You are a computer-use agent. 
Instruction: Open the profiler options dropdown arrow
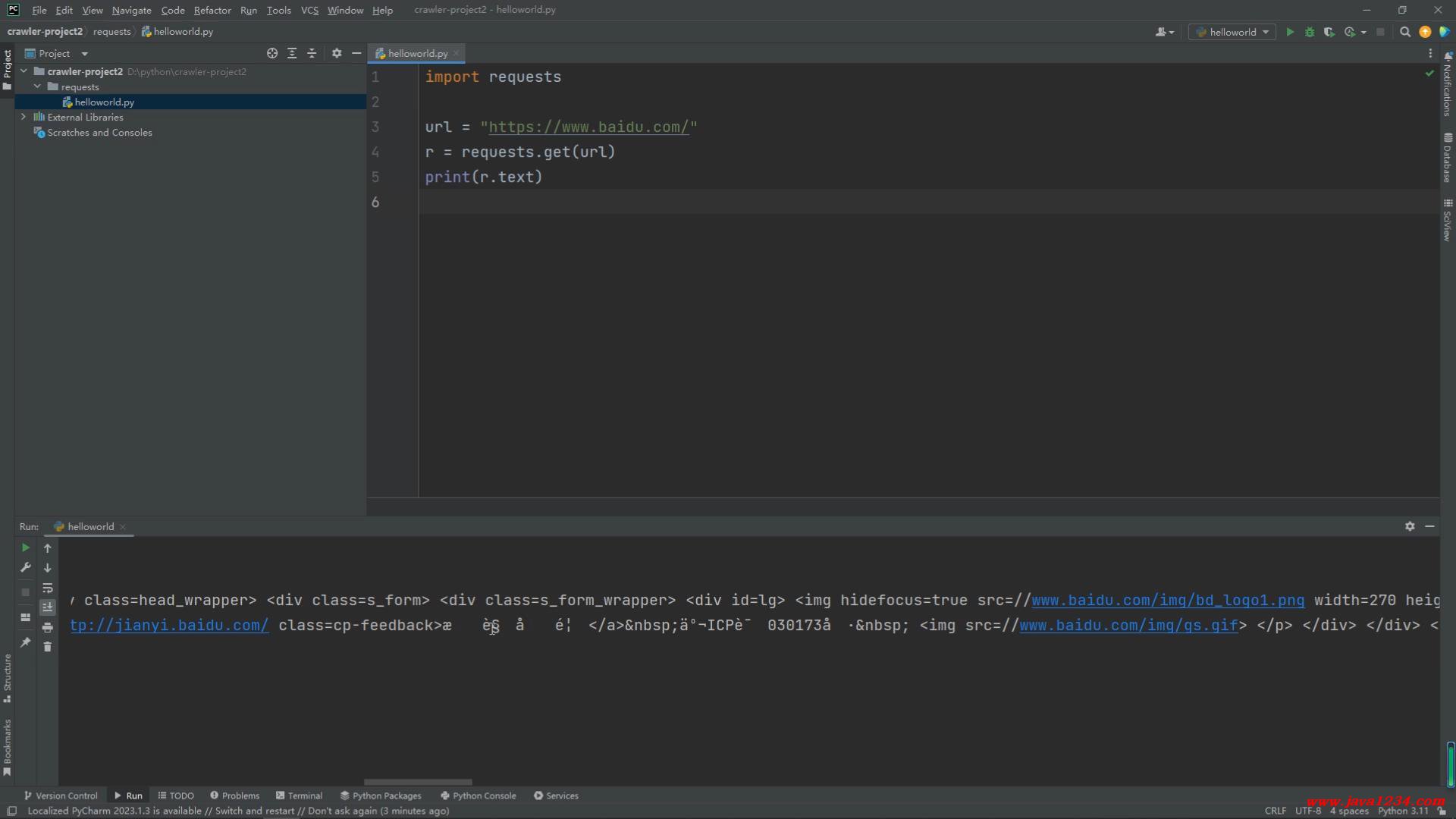(x=1363, y=32)
